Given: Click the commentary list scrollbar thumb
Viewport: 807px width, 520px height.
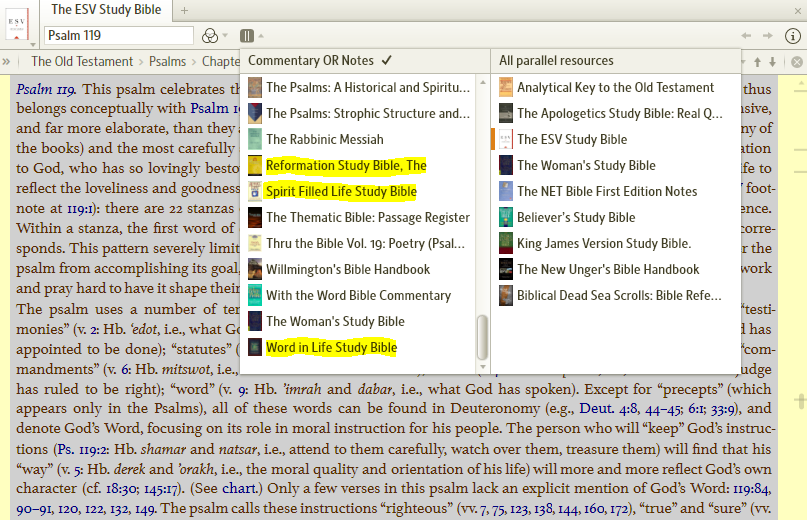Looking at the screenshot, I should coord(482,337).
